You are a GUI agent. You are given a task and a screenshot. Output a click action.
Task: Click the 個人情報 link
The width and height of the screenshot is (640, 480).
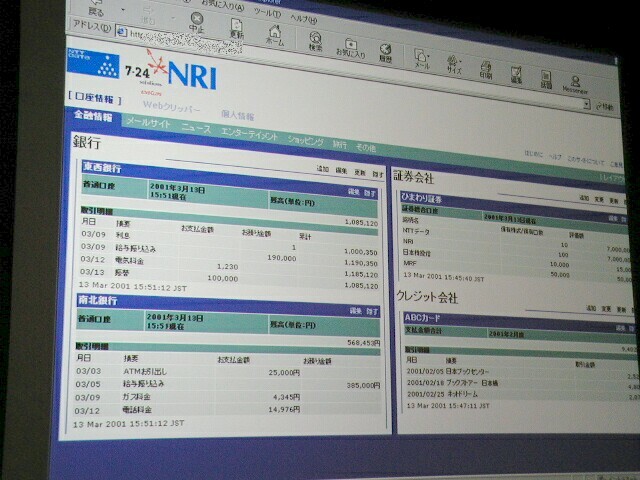[x=237, y=116]
